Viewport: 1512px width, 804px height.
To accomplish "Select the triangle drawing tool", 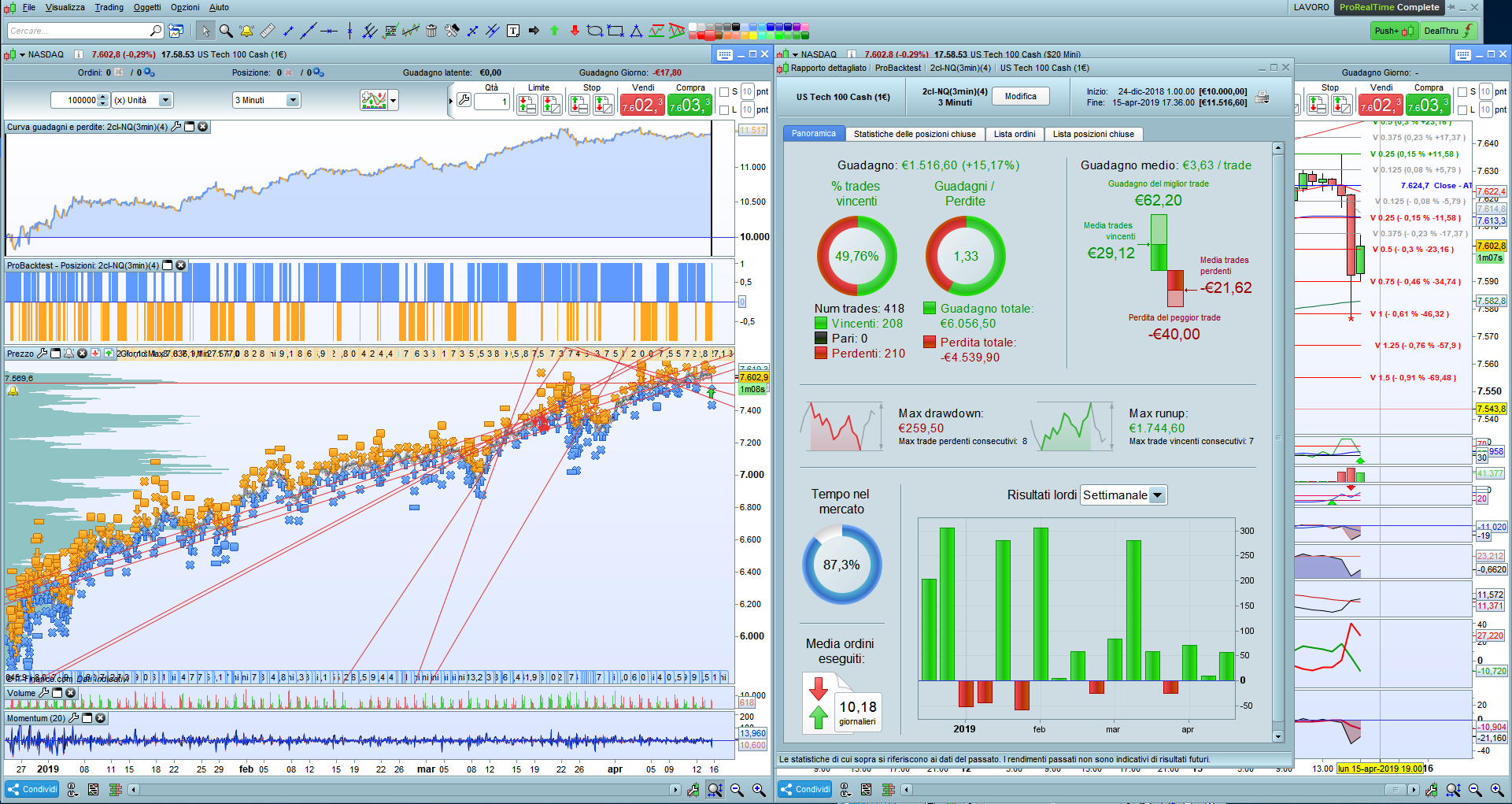I will (636, 31).
